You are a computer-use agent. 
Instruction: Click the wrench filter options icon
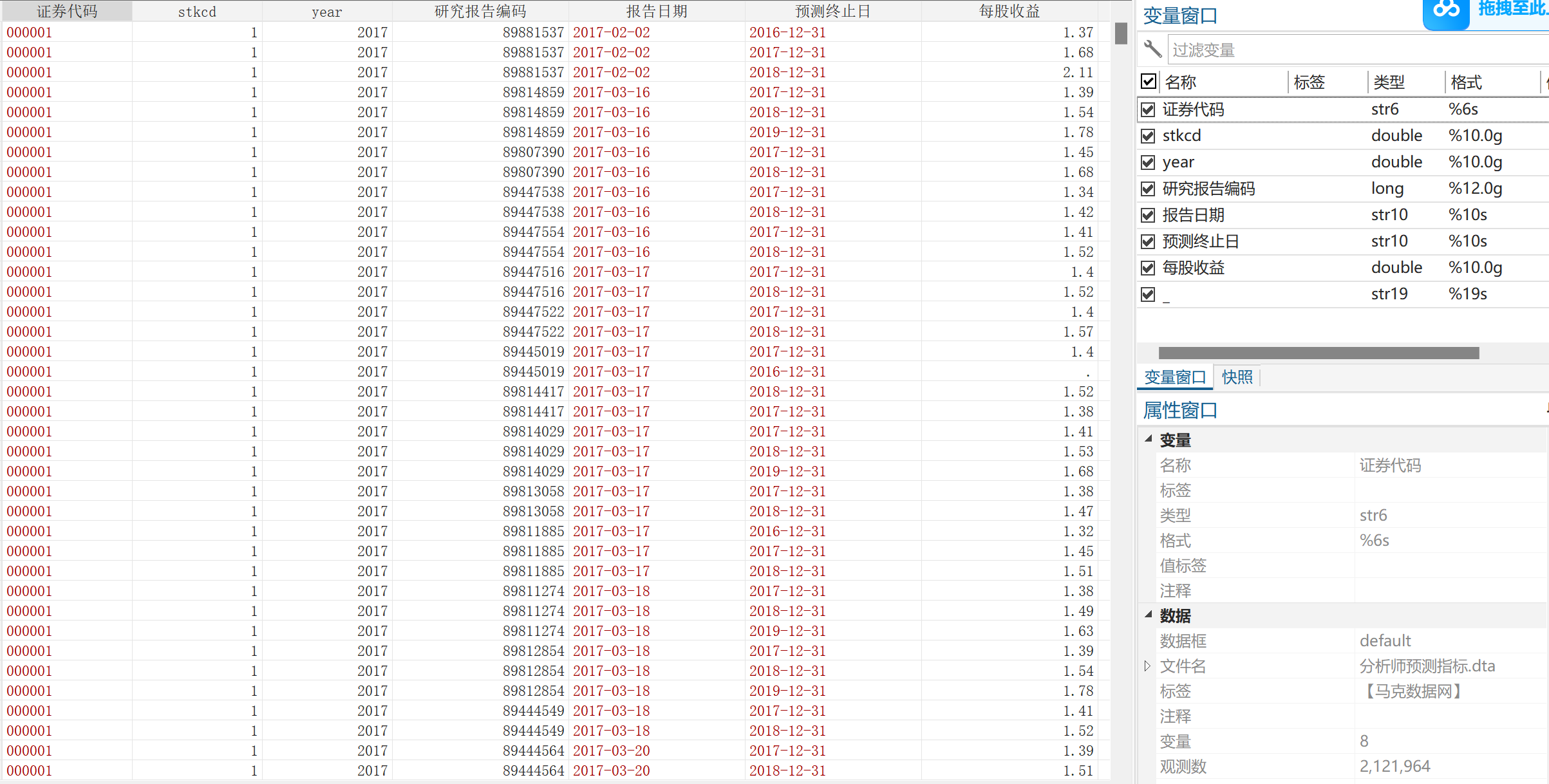click(x=1152, y=49)
